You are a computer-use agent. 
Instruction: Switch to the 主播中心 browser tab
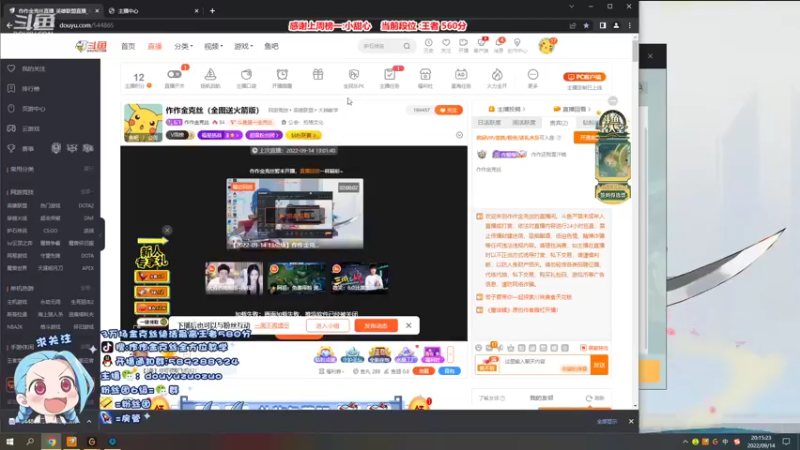[x=151, y=10]
